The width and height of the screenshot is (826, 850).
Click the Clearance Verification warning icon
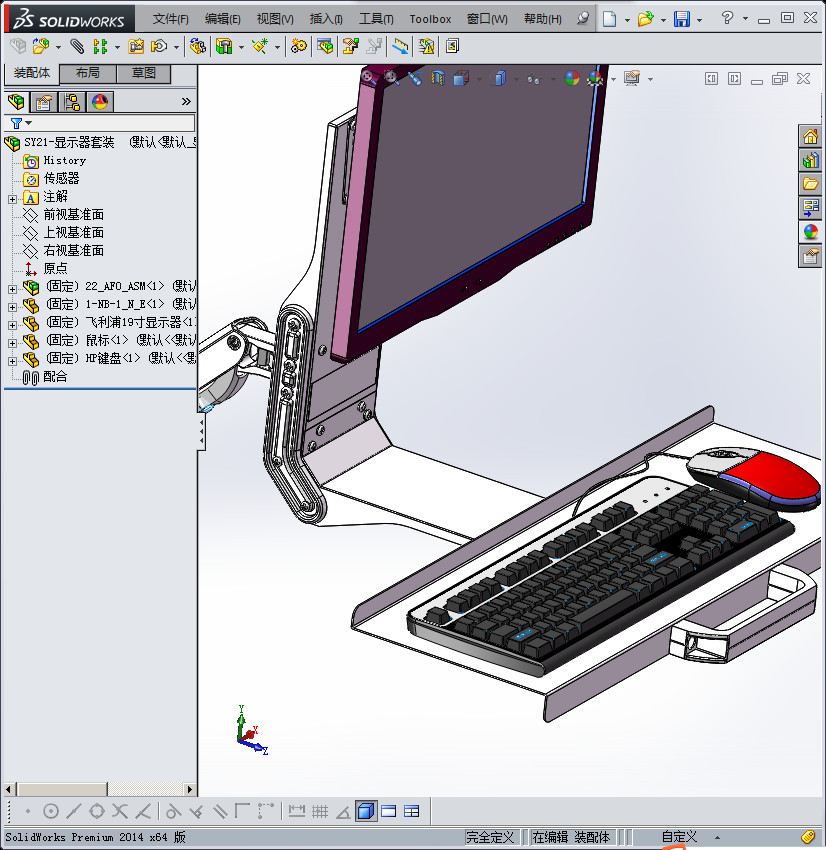(x=427, y=47)
